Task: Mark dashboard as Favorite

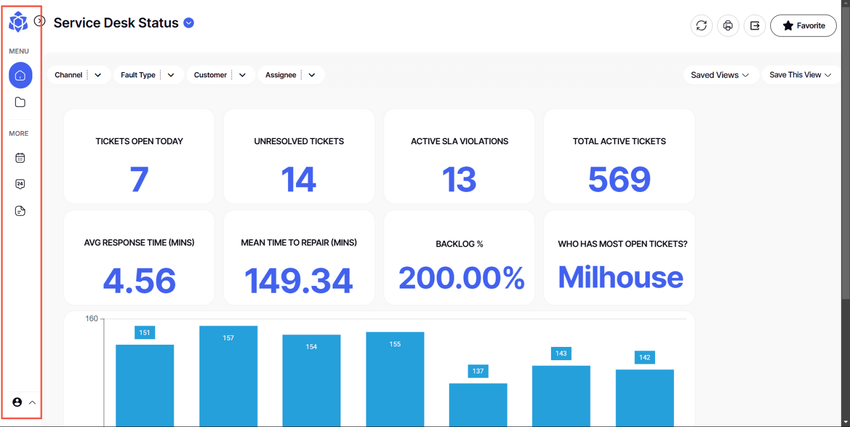Action: pyautogui.click(x=803, y=25)
